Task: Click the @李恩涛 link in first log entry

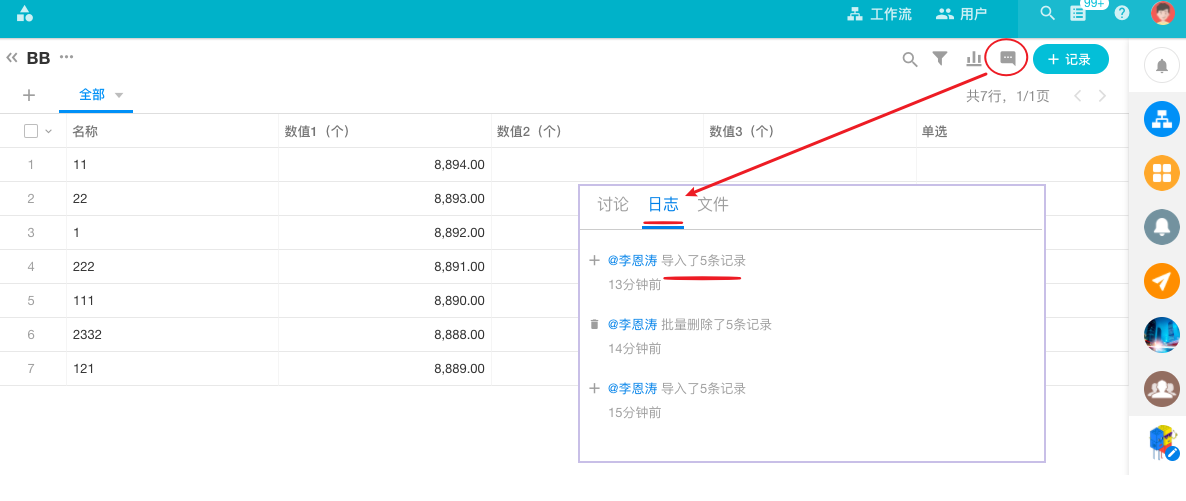Action: click(x=632, y=261)
